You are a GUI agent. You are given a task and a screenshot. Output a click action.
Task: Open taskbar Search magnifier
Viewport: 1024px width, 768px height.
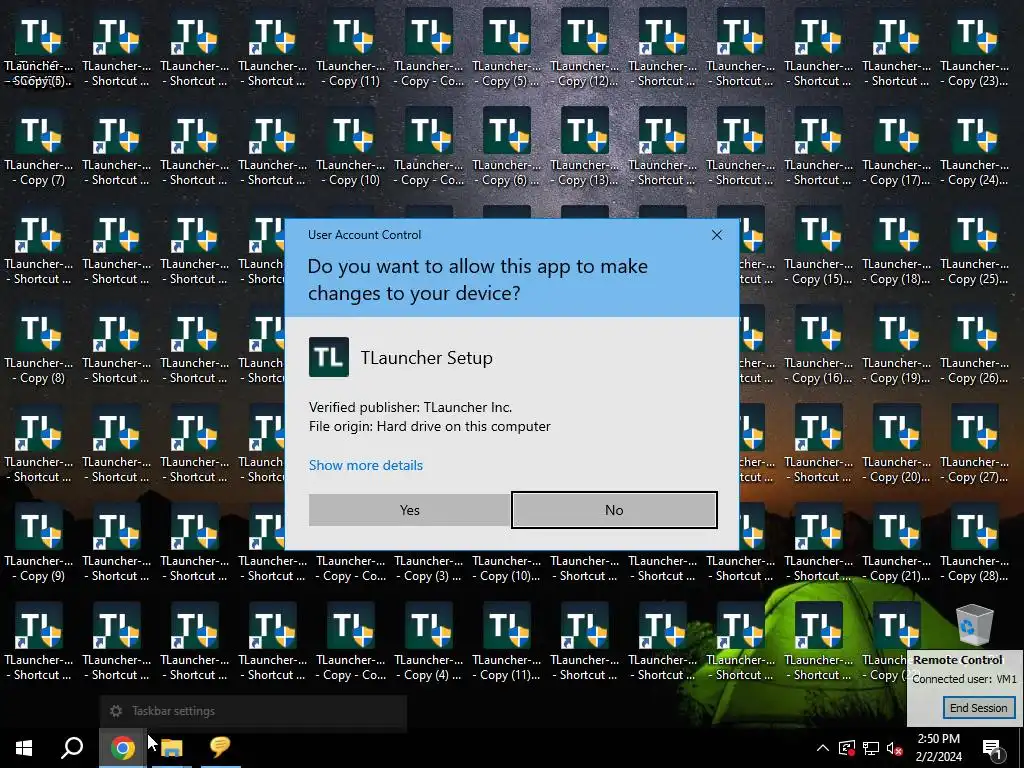(72, 748)
